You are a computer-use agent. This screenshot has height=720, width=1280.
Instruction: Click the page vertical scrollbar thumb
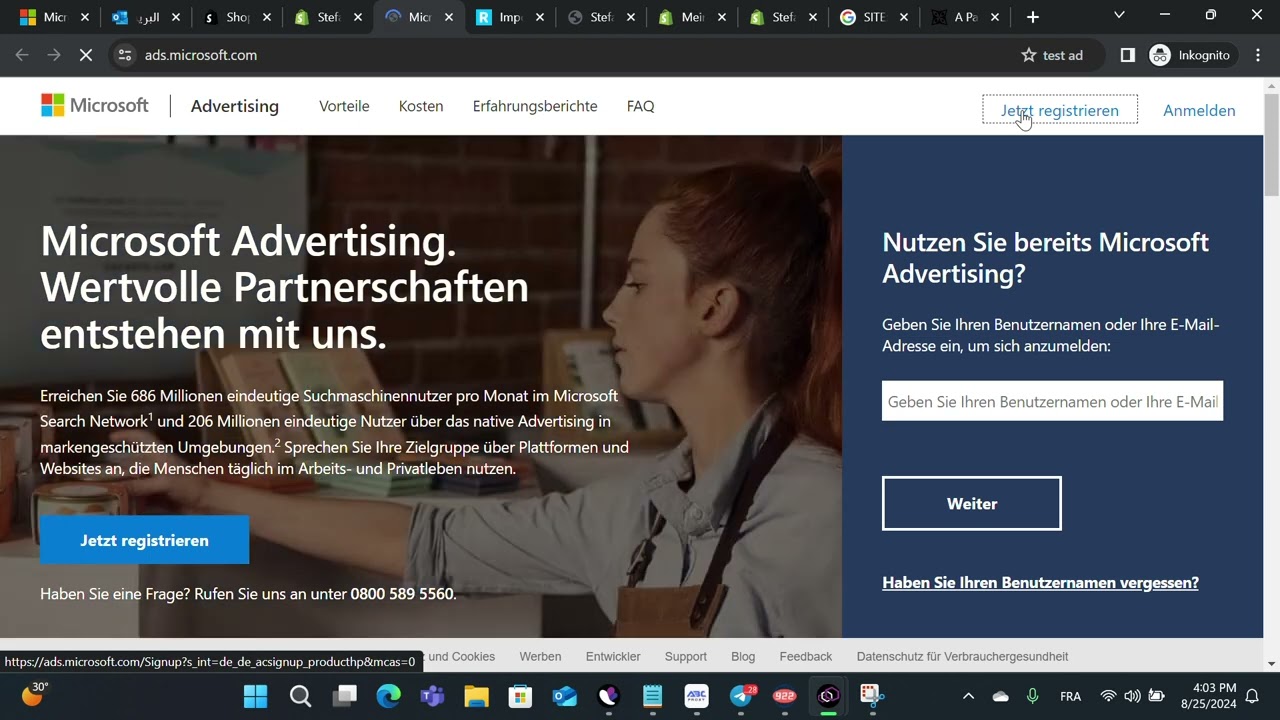coord(1271,145)
